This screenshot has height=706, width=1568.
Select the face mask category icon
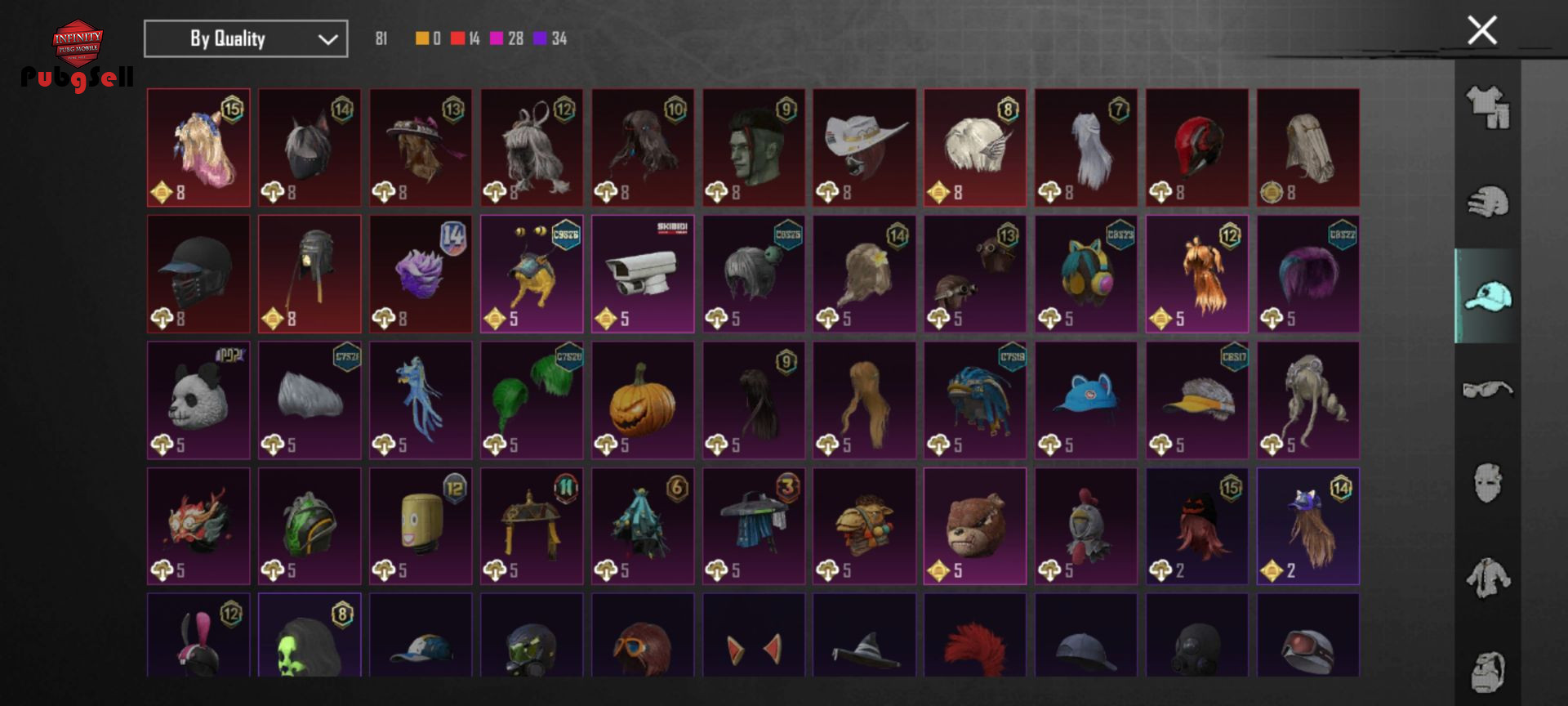tap(1487, 483)
